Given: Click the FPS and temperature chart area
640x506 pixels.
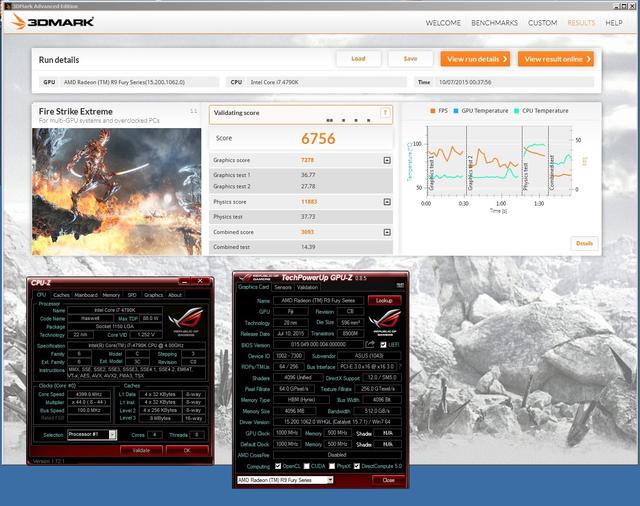Looking at the screenshot, I should pos(498,161).
